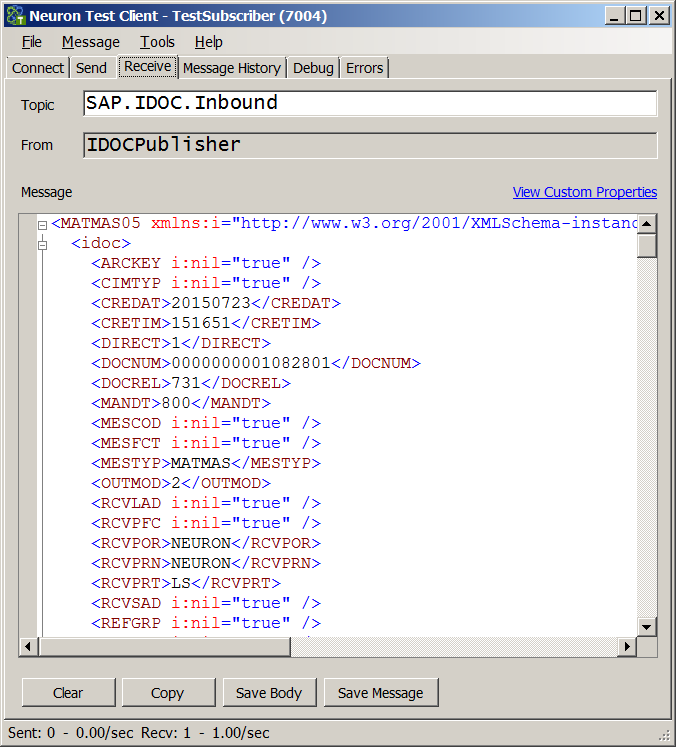
Task: Go to the Debug tab
Action: (x=313, y=68)
